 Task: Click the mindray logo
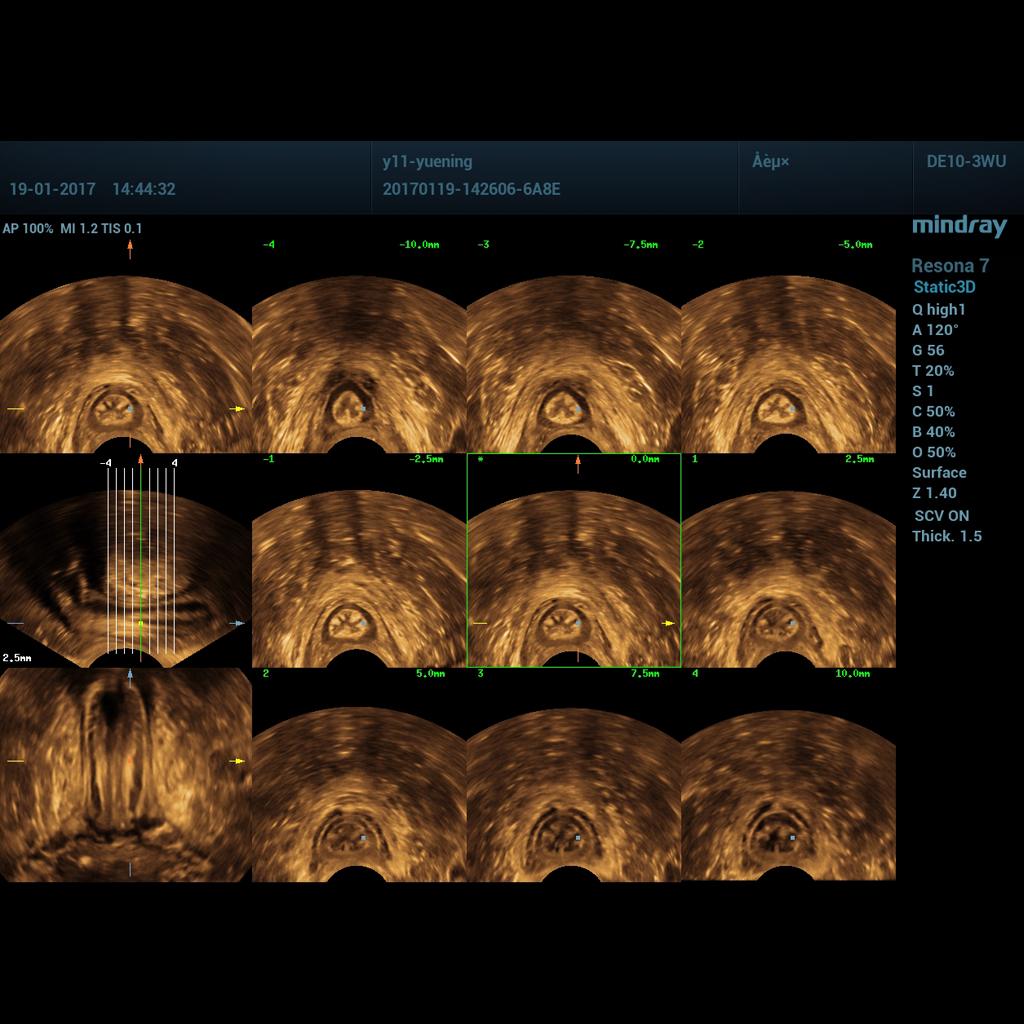click(x=959, y=227)
